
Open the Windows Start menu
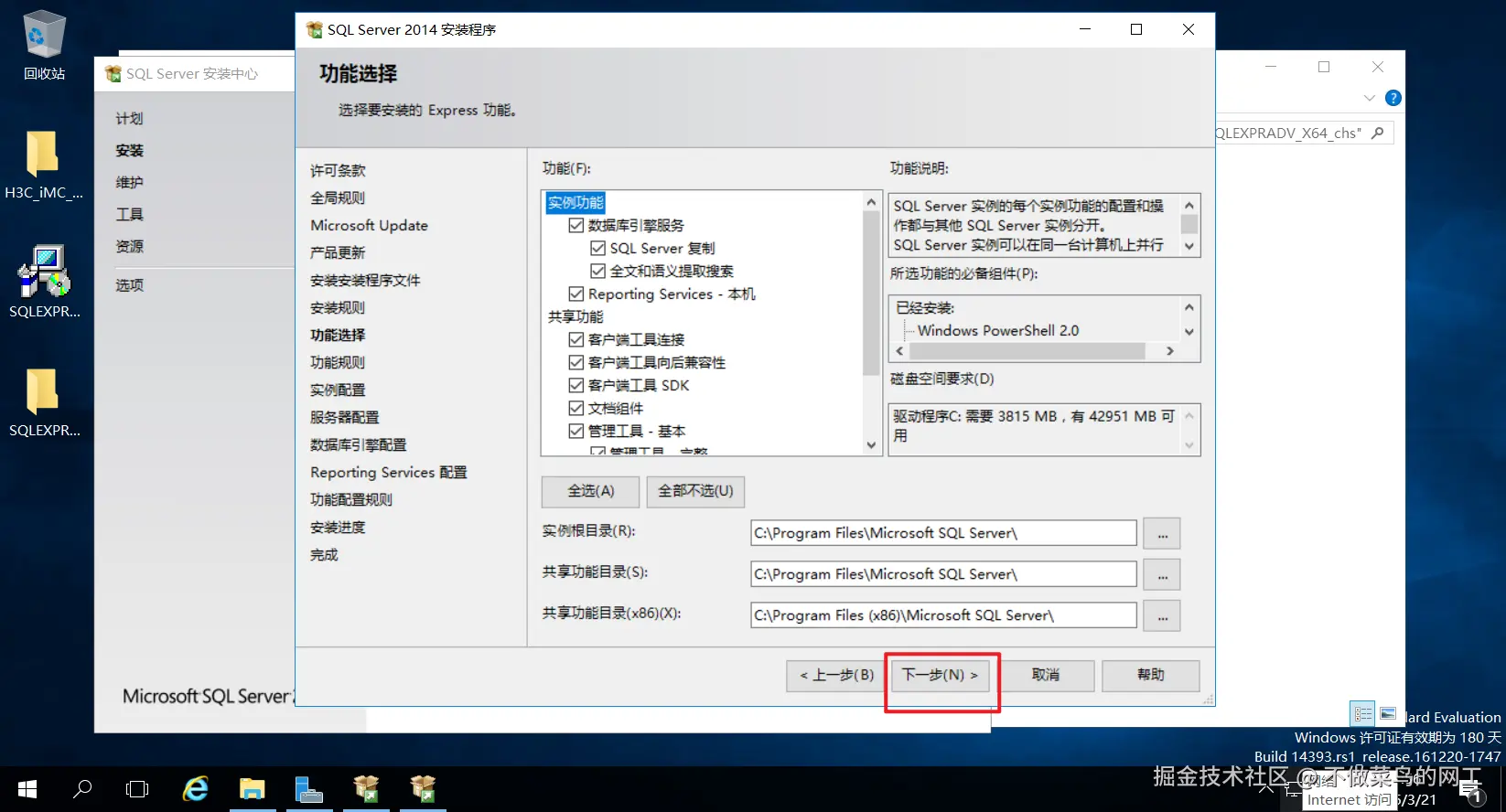click(x=27, y=789)
